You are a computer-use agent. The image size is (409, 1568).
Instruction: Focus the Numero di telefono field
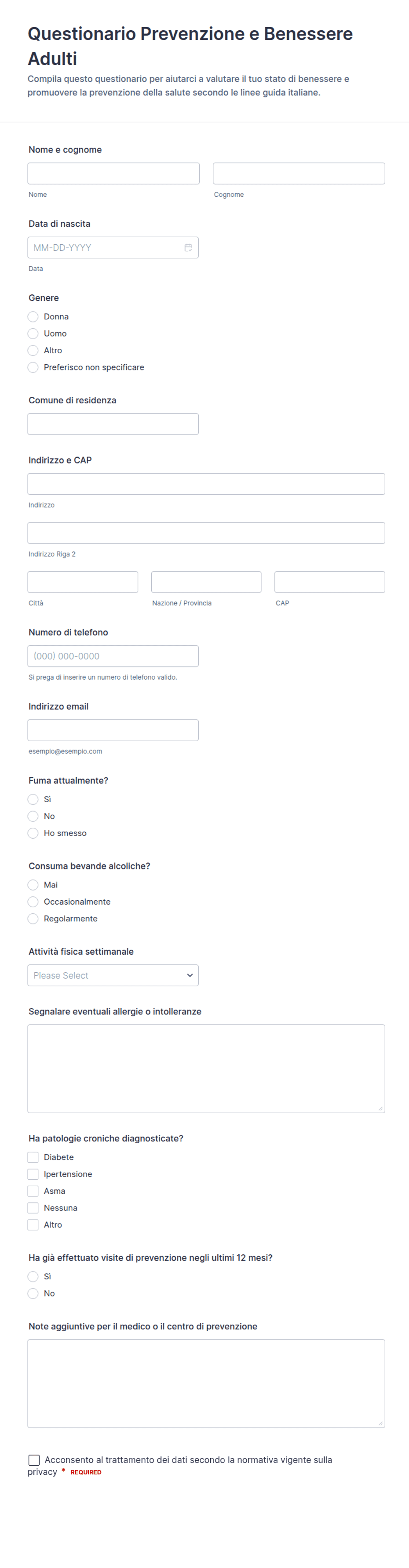[113, 656]
